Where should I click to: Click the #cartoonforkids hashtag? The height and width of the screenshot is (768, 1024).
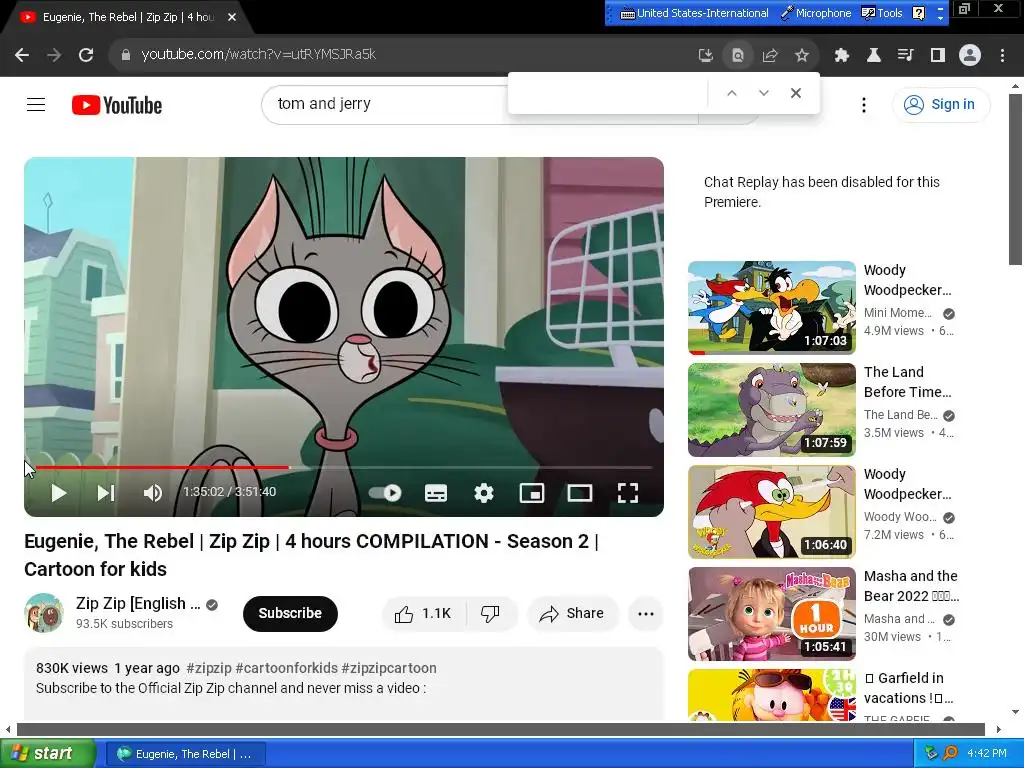(x=287, y=668)
